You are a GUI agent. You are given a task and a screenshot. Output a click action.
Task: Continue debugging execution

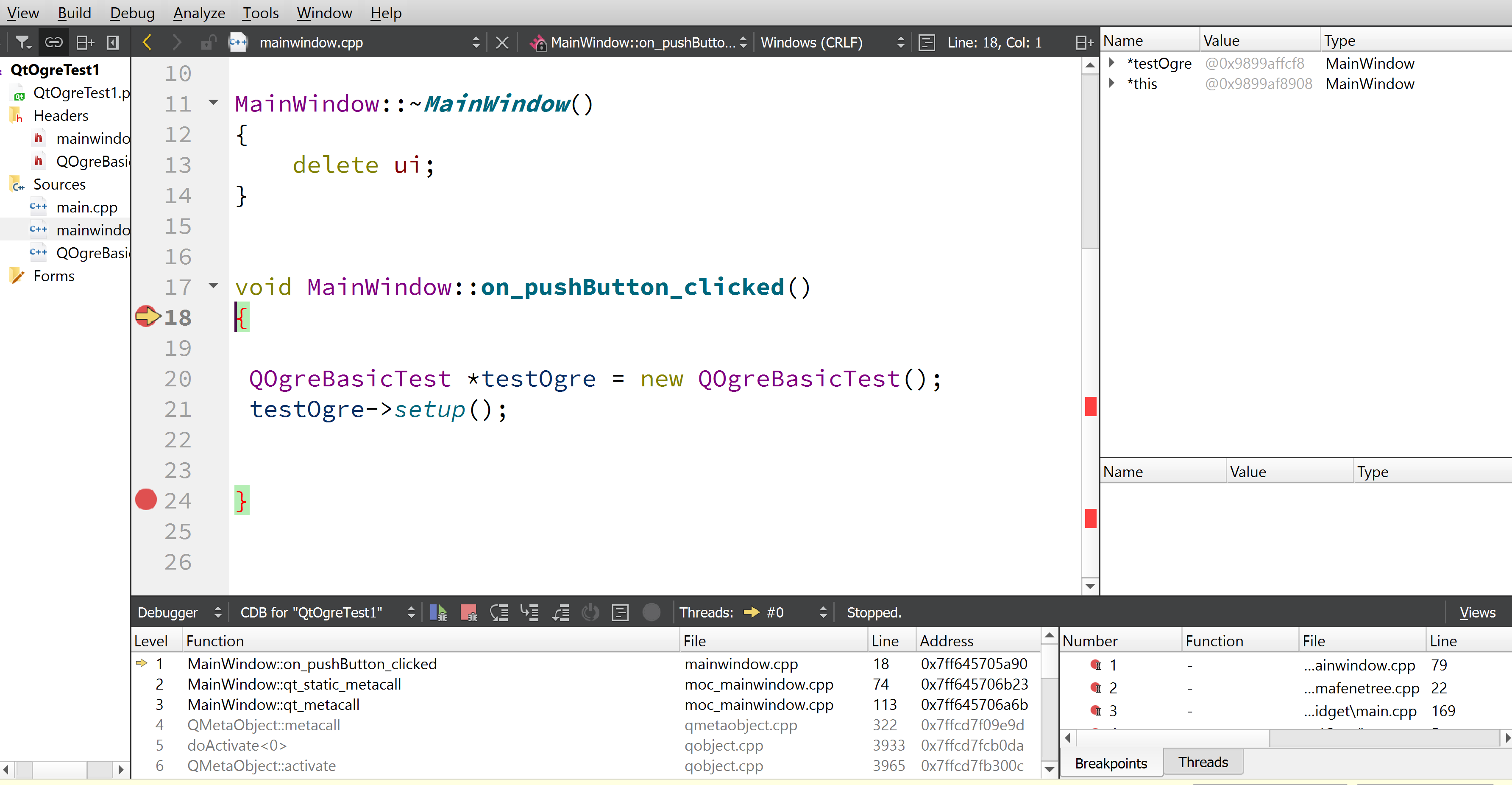[438, 612]
